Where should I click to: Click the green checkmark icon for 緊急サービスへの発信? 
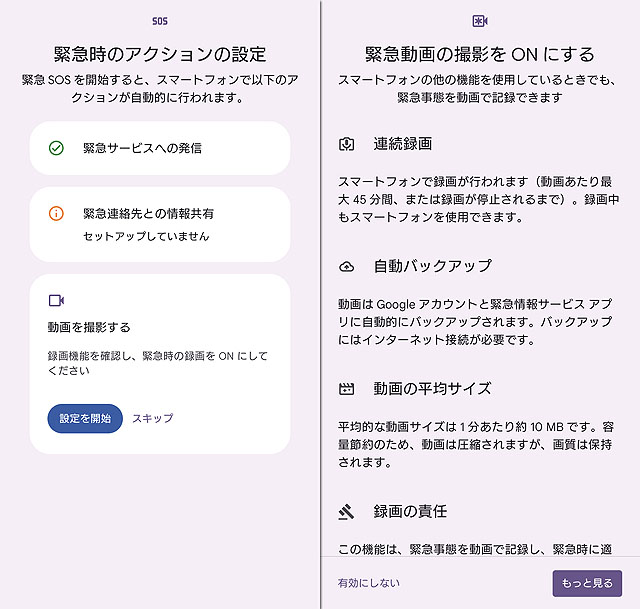tap(56, 148)
